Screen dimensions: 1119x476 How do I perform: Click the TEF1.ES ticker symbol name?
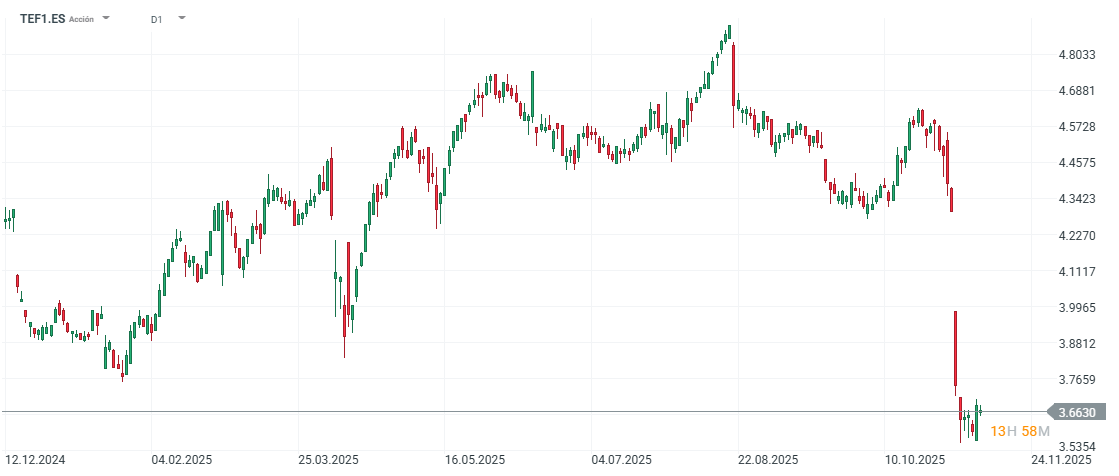[42, 18]
